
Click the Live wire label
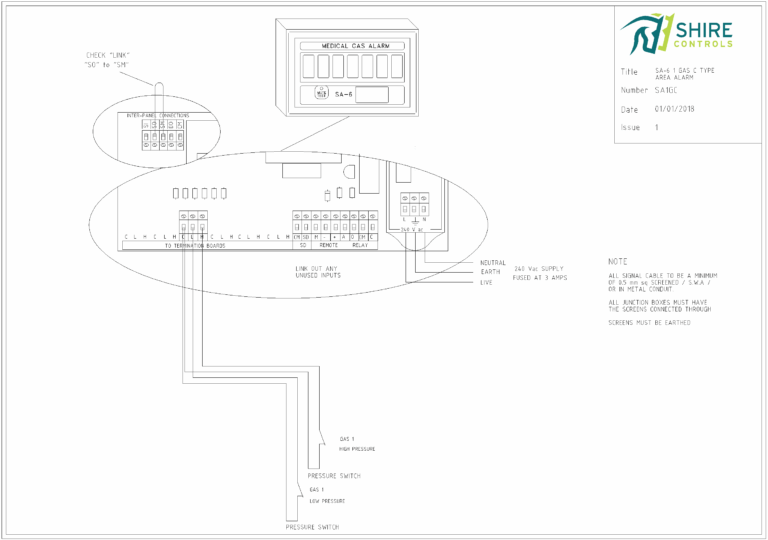click(486, 282)
